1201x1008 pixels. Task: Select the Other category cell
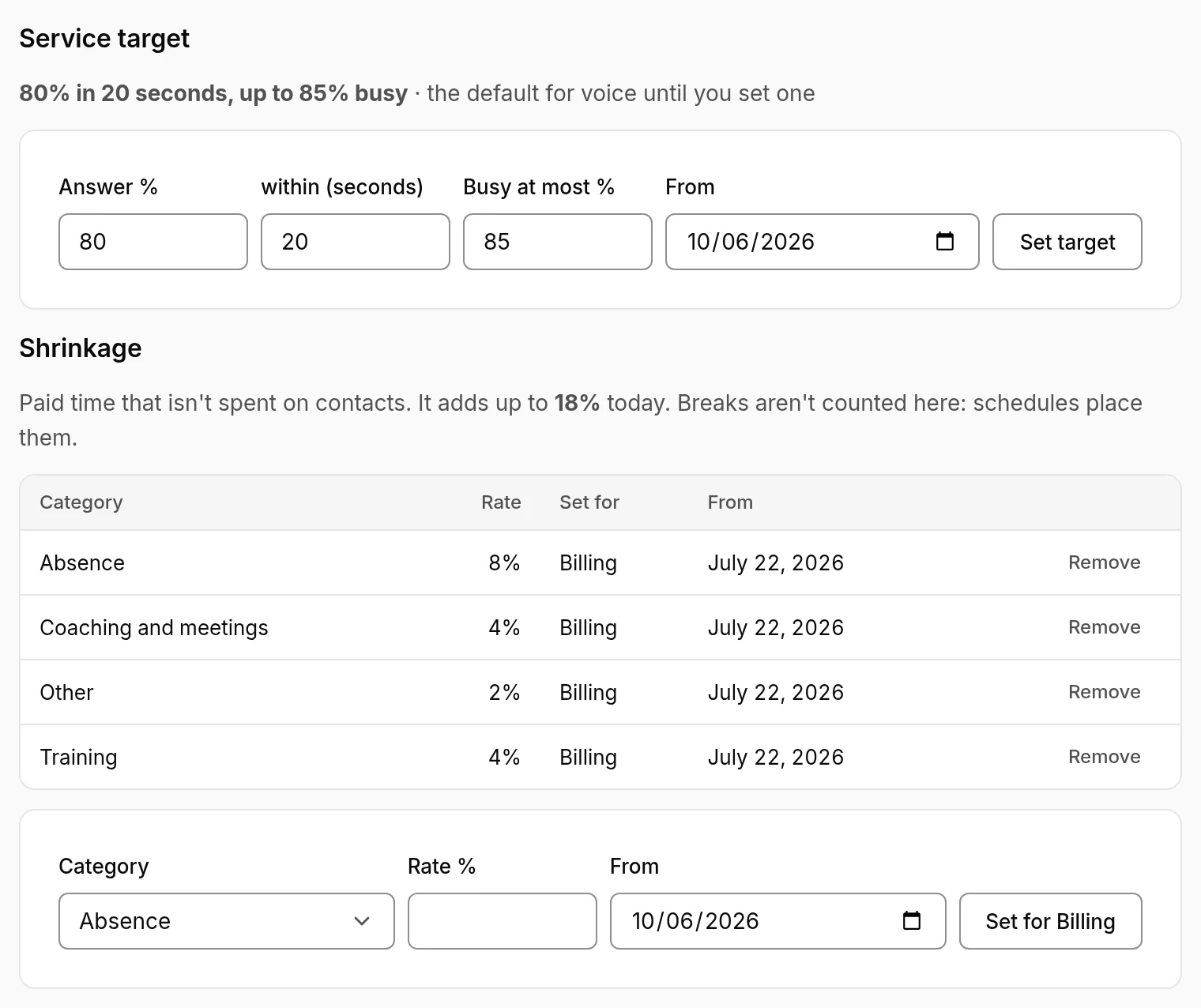point(67,692)
